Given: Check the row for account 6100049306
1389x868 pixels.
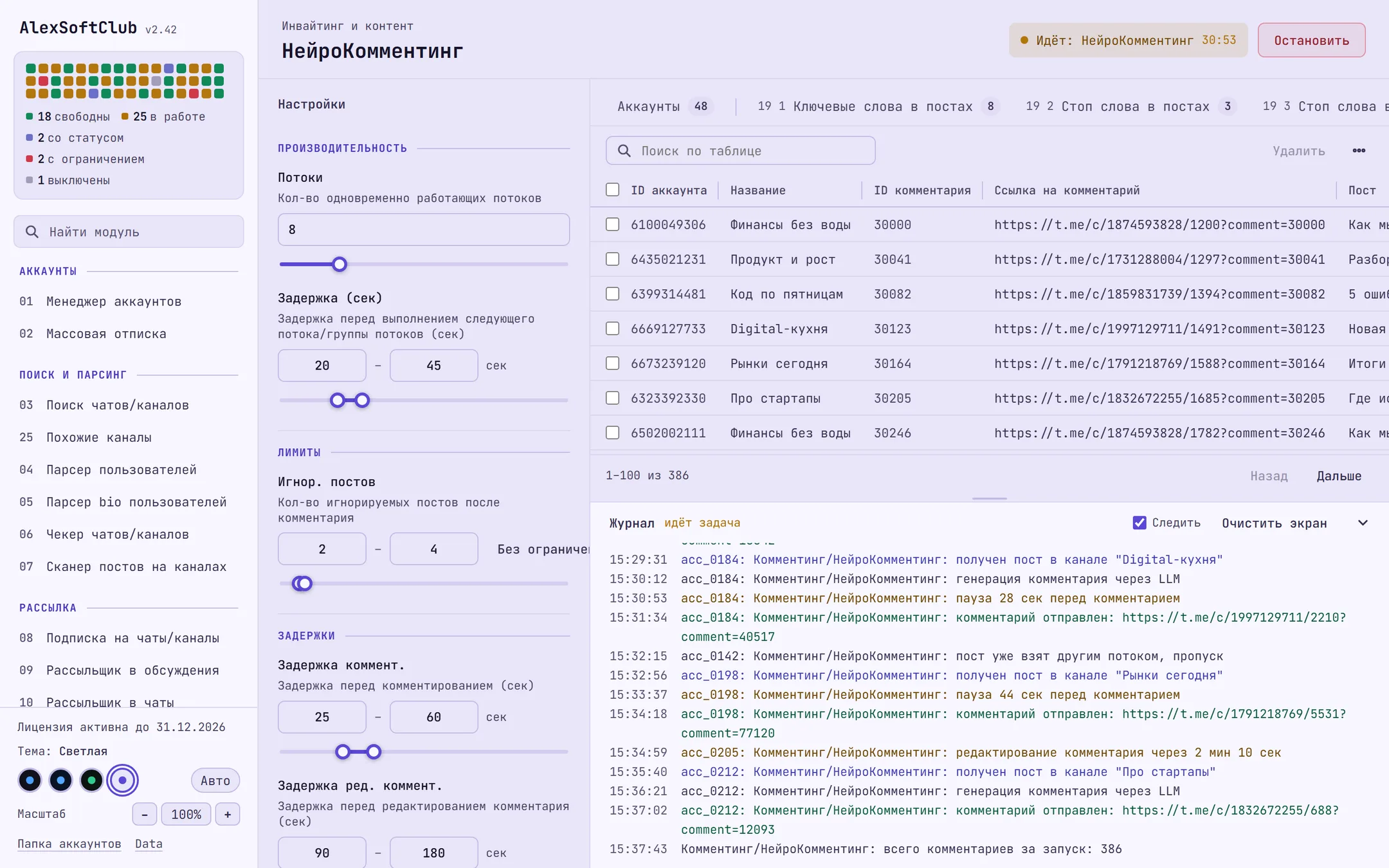Looking at the screenshot, I should coord(612,224).
